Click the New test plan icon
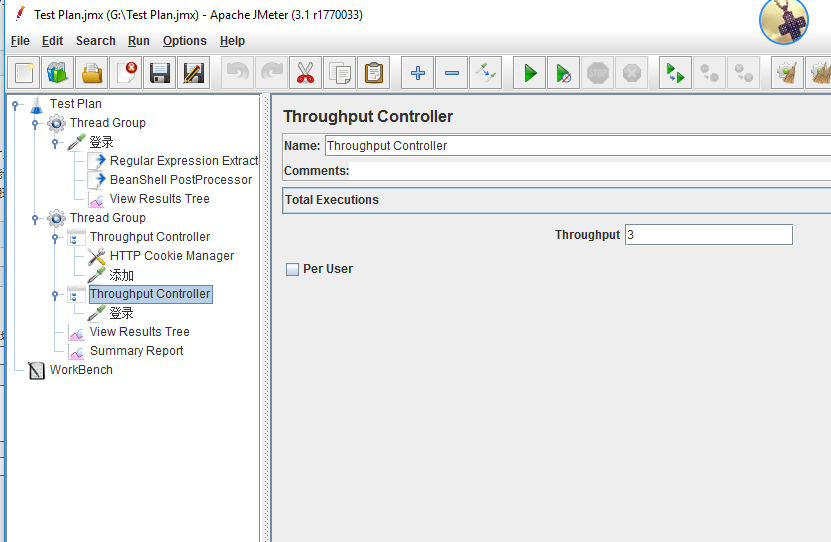The width and height of the screenshot is (831, 542). 24,73
